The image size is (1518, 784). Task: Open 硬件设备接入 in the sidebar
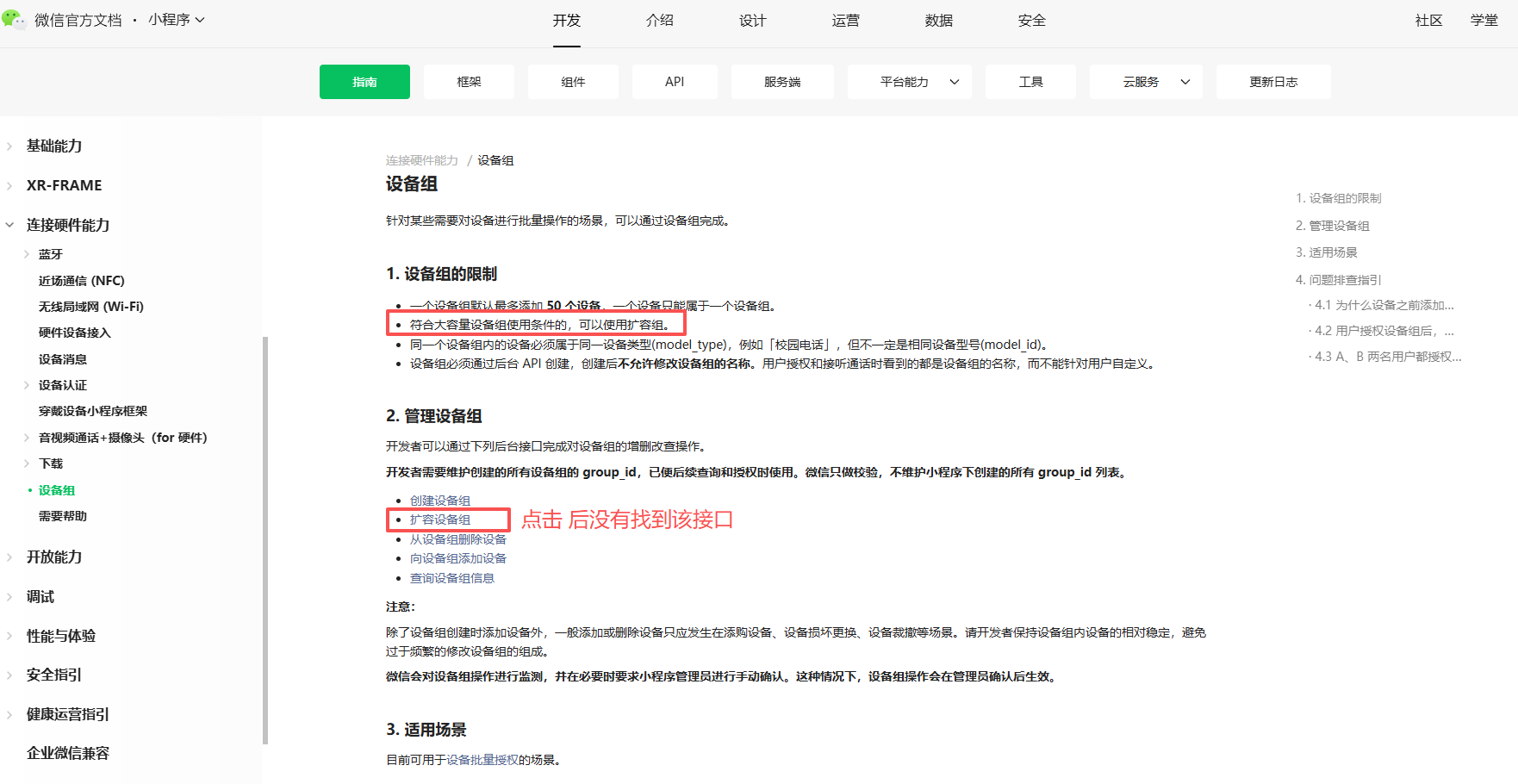point(75,333)
